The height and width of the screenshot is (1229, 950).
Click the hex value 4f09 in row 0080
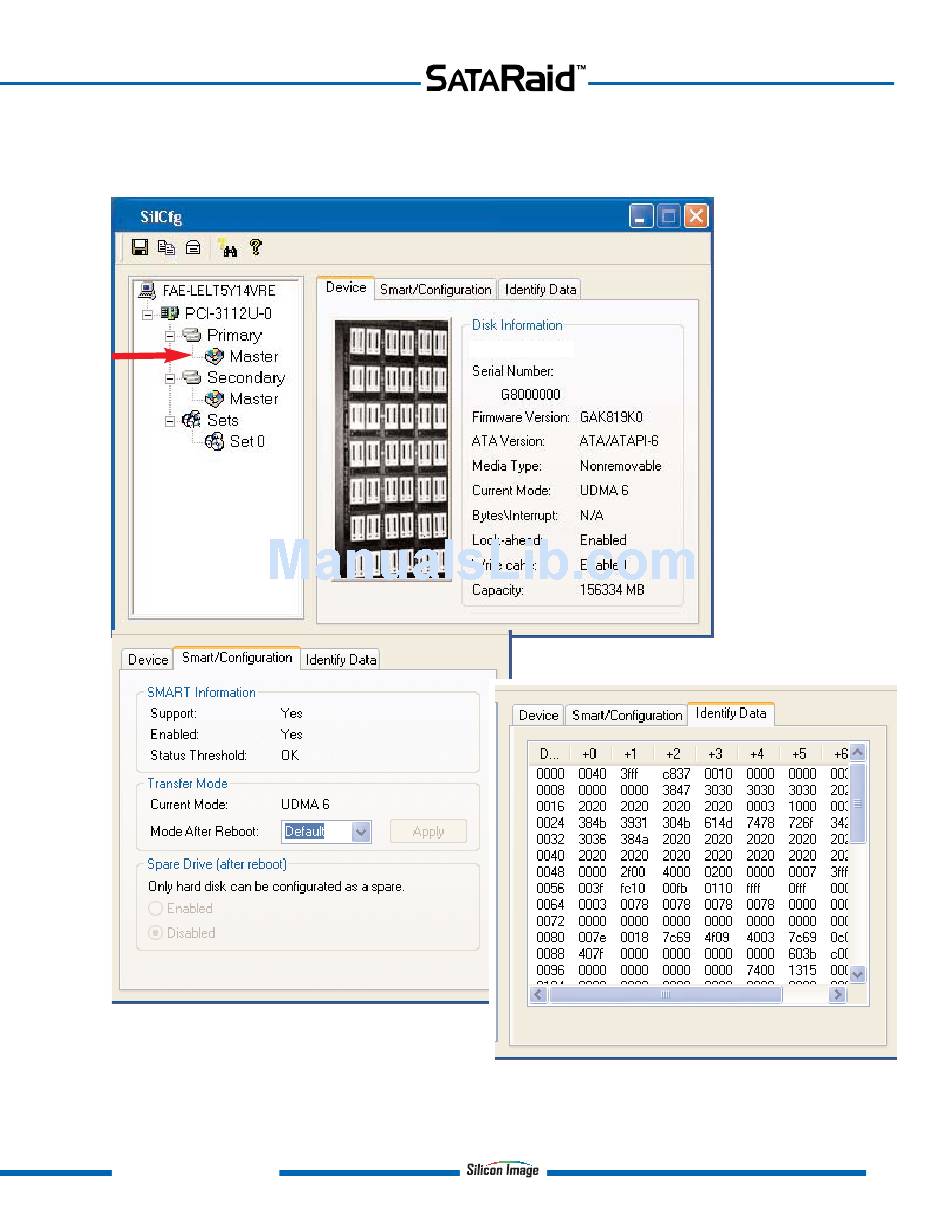pyautogui.click(x=718, y=937)
